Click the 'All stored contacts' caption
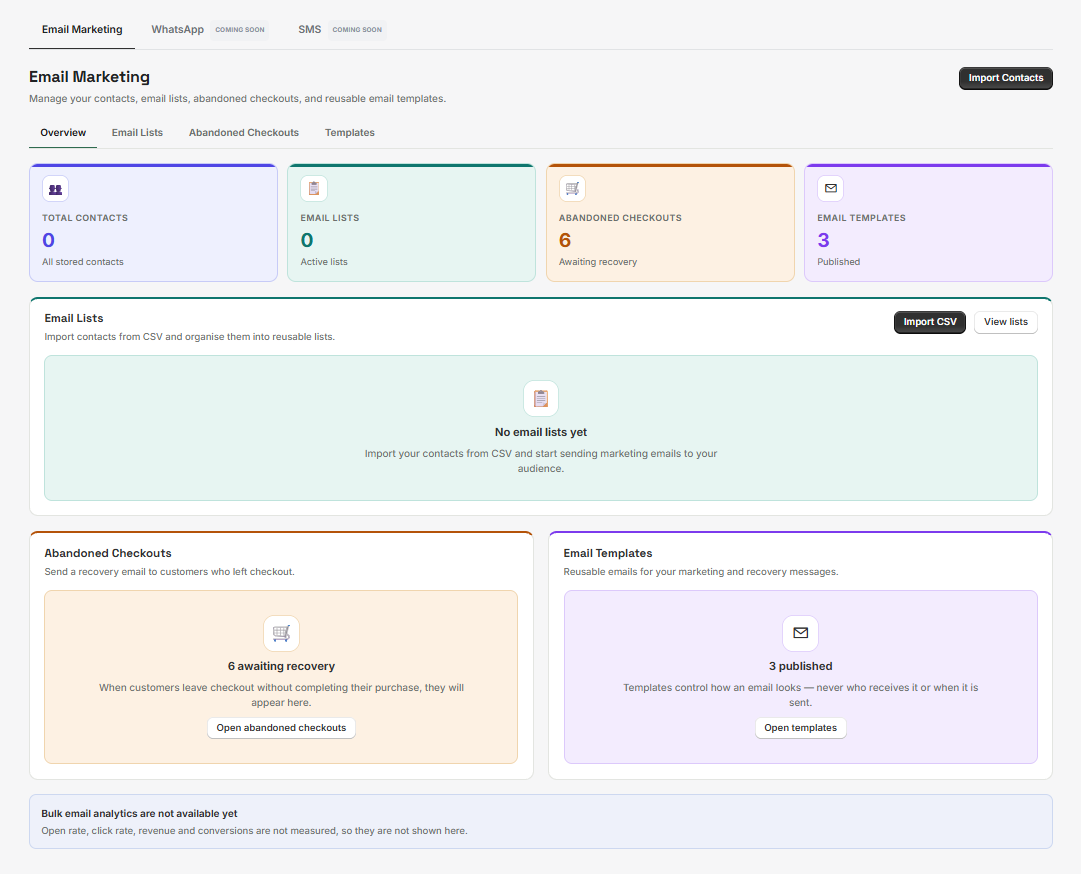 (x=83, y=263)
